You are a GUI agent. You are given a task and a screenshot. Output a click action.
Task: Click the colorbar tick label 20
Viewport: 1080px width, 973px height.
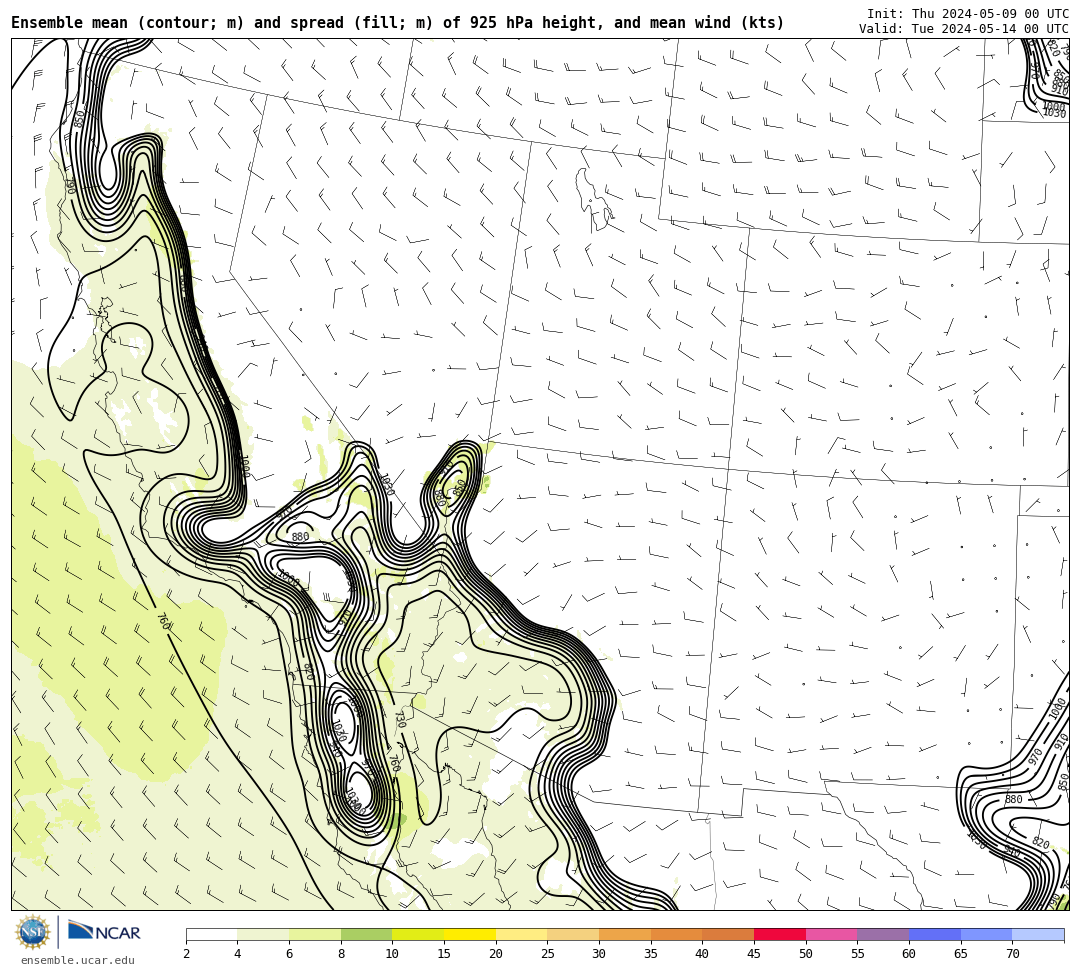(x=496, y=954)
